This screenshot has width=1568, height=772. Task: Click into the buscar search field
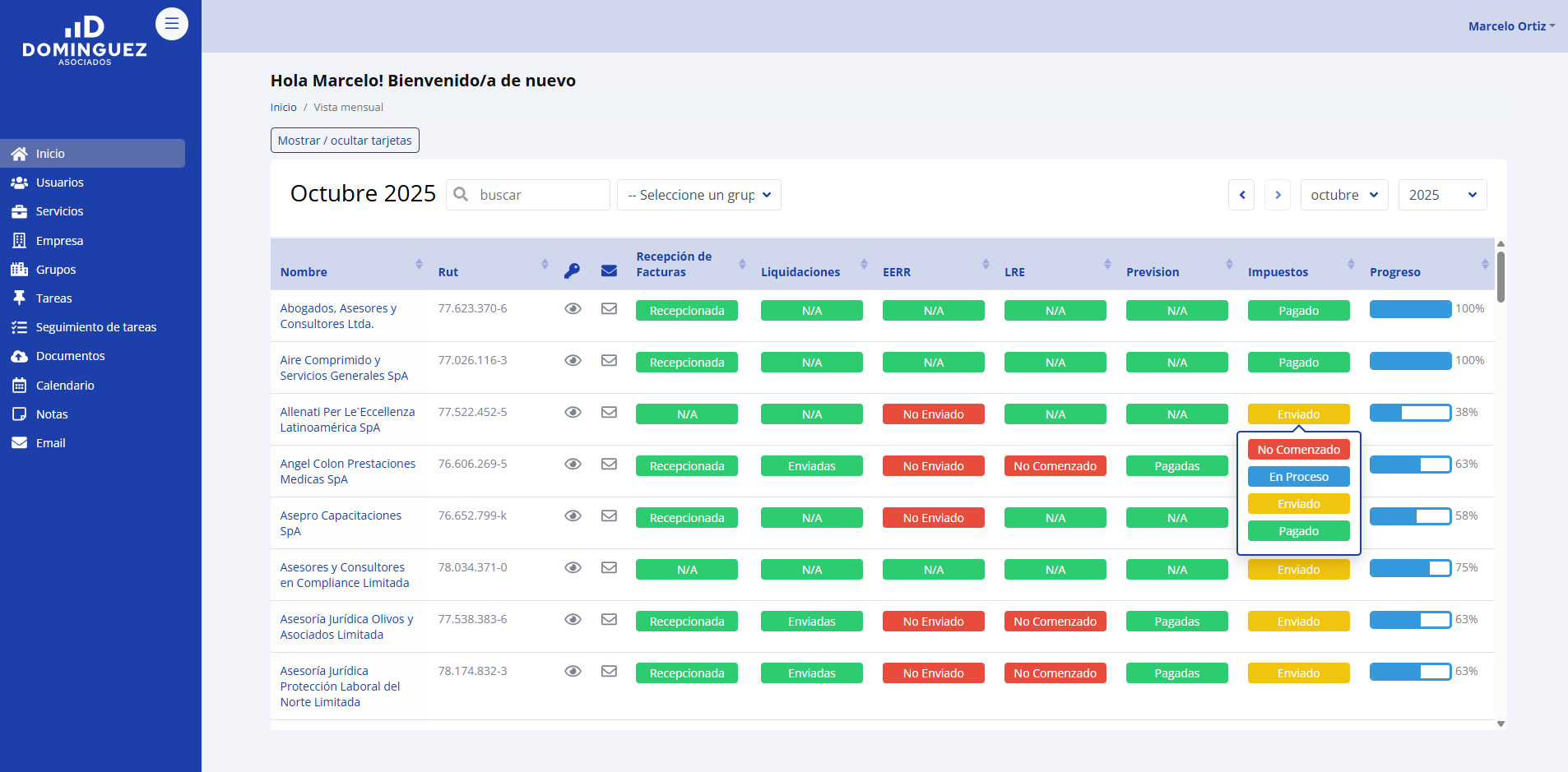539,195
